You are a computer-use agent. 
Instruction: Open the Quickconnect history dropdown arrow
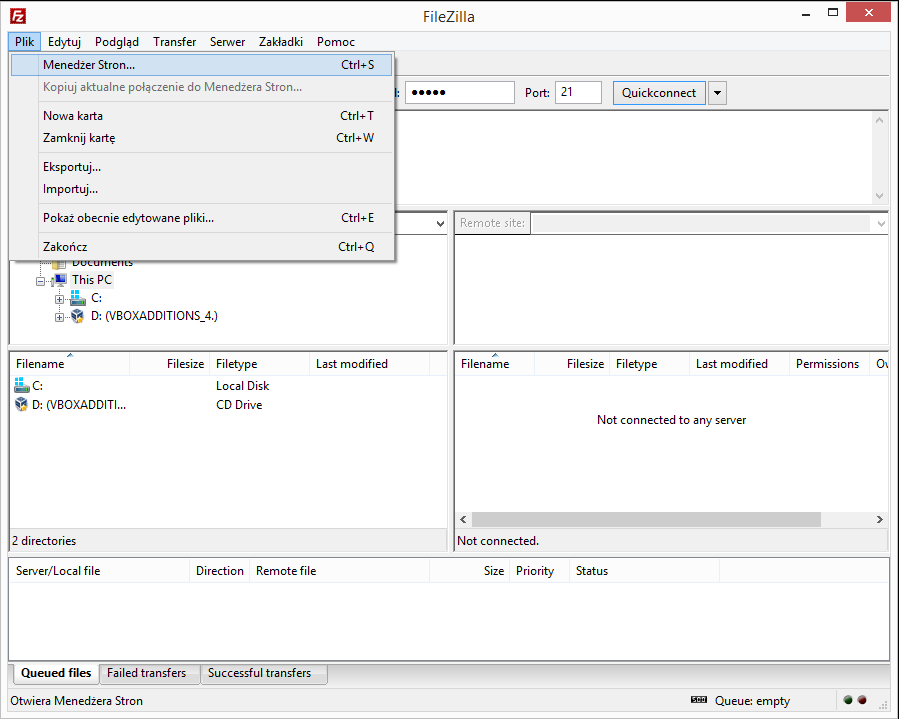(x=717, y=93)
